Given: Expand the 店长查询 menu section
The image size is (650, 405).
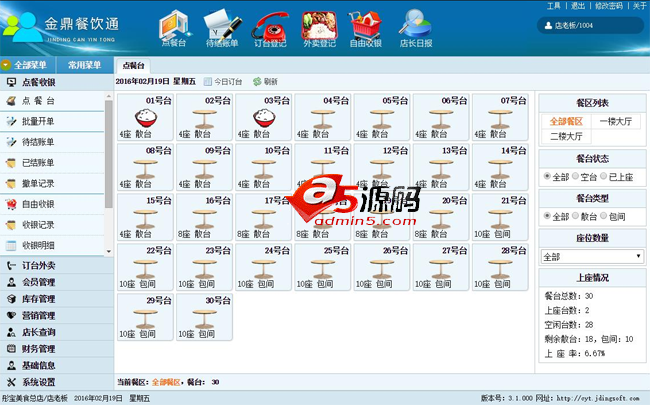Looking at the screenshot, I should tap(57, 332).
